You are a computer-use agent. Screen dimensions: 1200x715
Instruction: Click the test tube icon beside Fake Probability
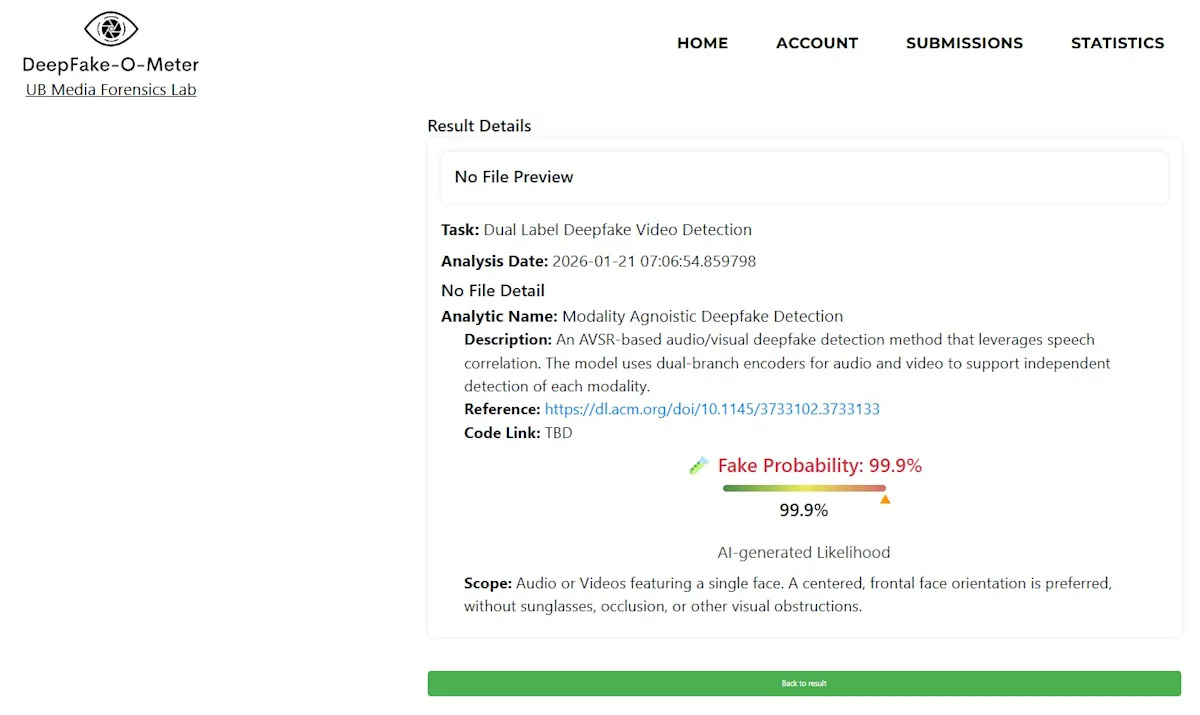pyautogui.click(x=699, y=466)
